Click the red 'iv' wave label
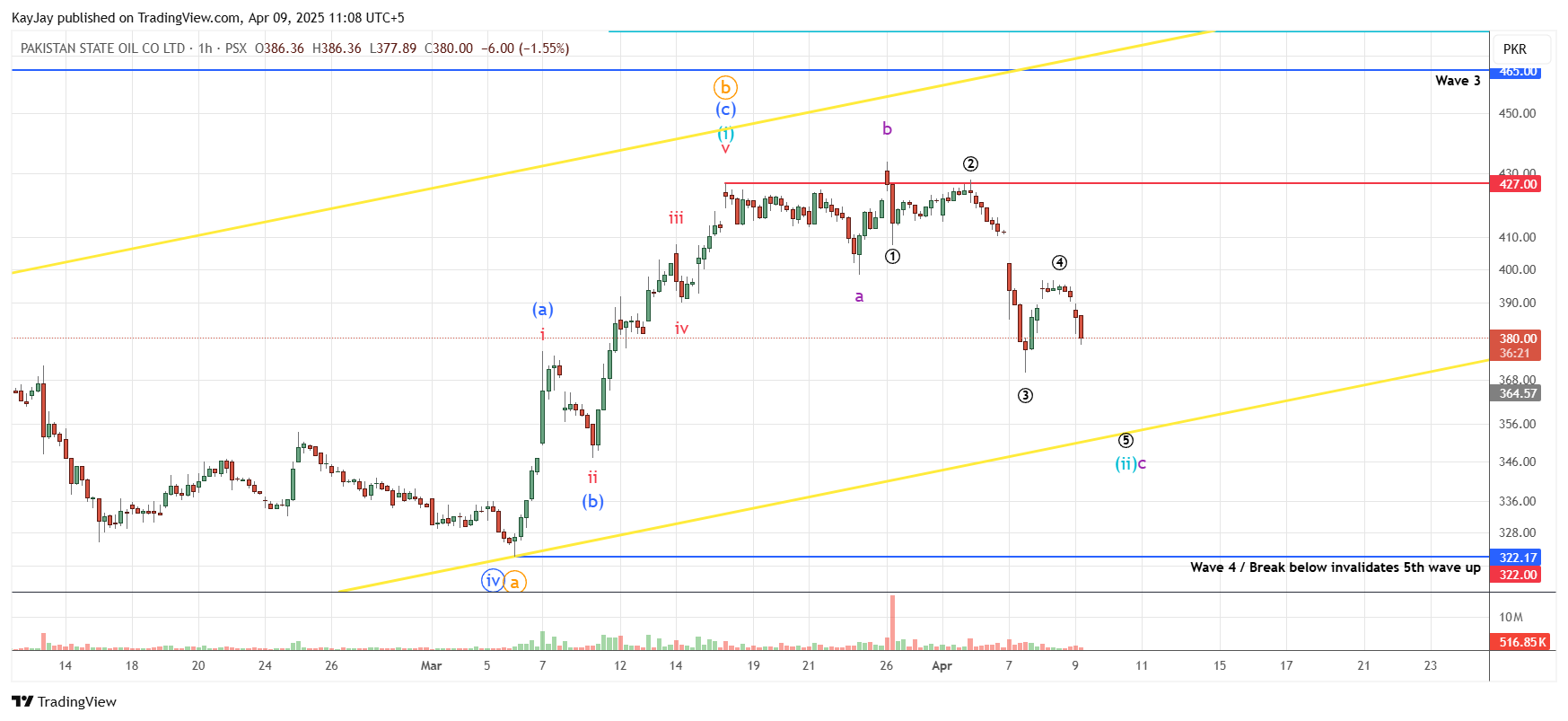This screenshot has width=1568, height=721. tap(681, 329)
